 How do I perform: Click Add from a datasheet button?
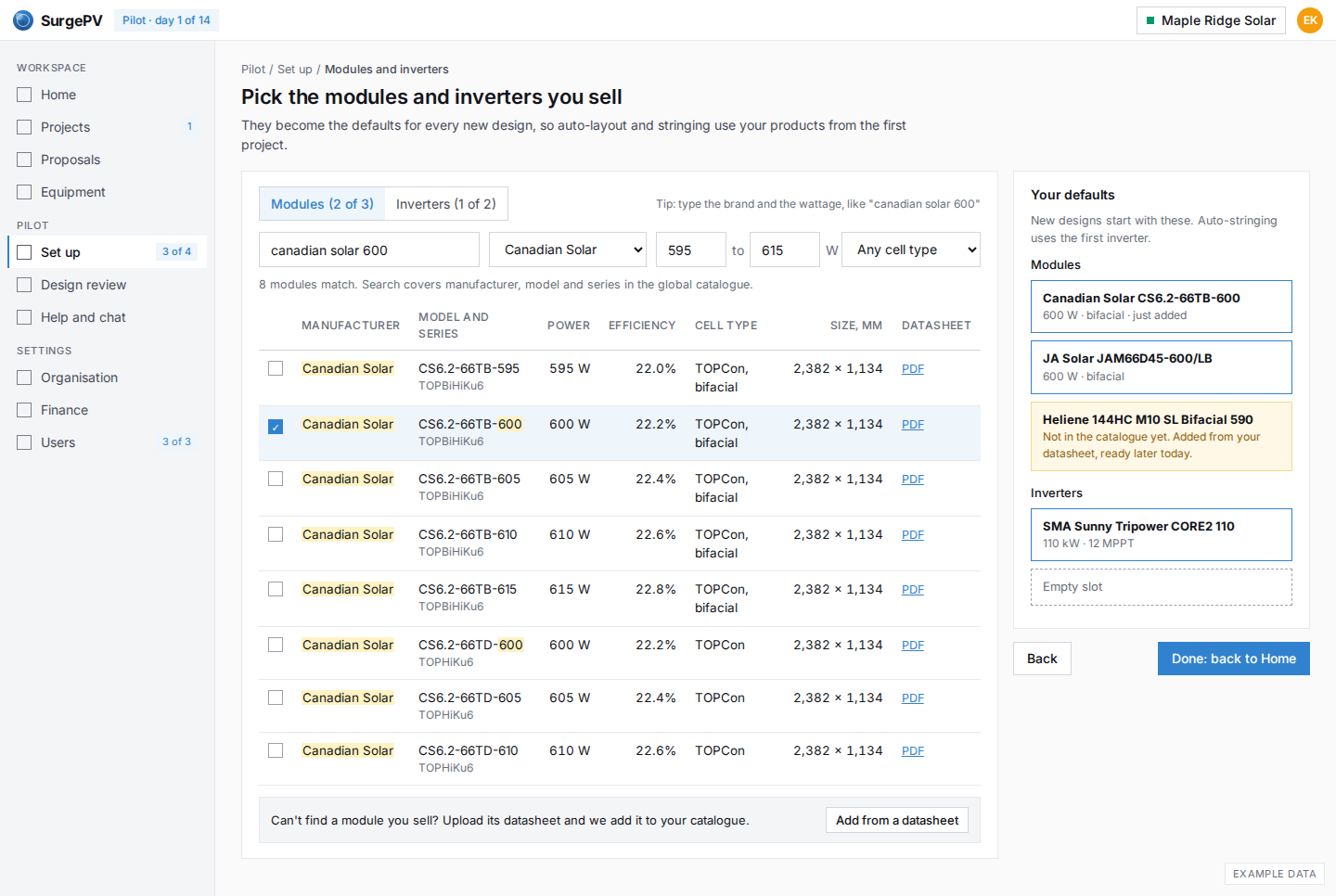(897, 820)
